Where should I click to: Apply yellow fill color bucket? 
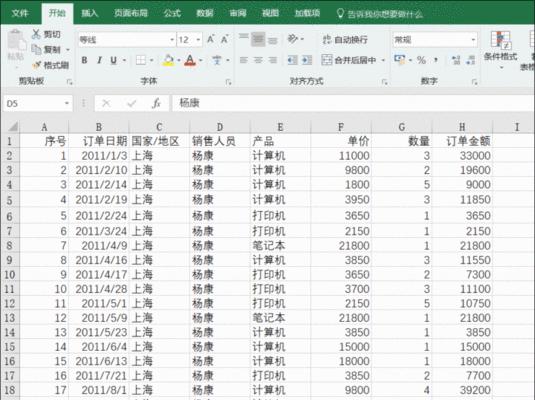[168, 60]
